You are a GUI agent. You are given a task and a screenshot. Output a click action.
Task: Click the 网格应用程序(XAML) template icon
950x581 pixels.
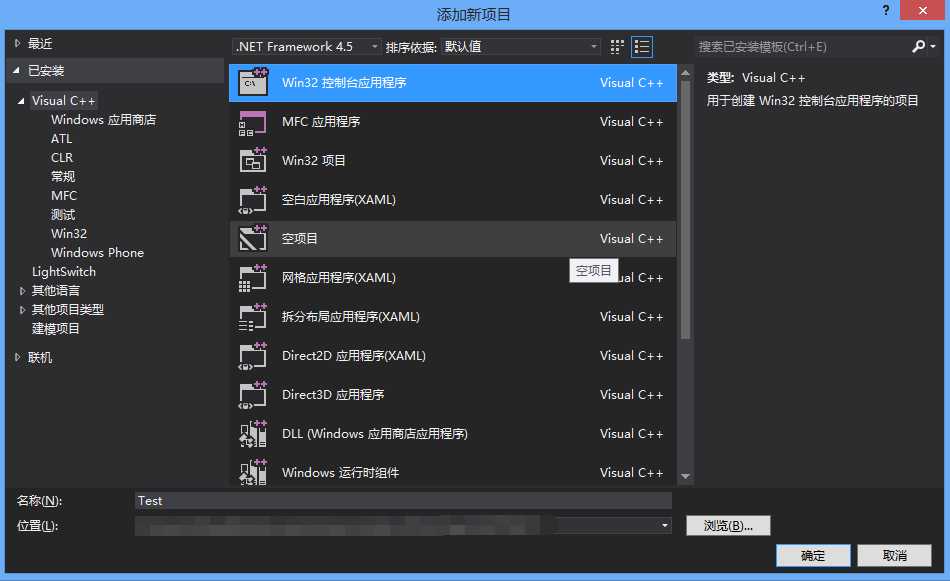tap(253, 277)
